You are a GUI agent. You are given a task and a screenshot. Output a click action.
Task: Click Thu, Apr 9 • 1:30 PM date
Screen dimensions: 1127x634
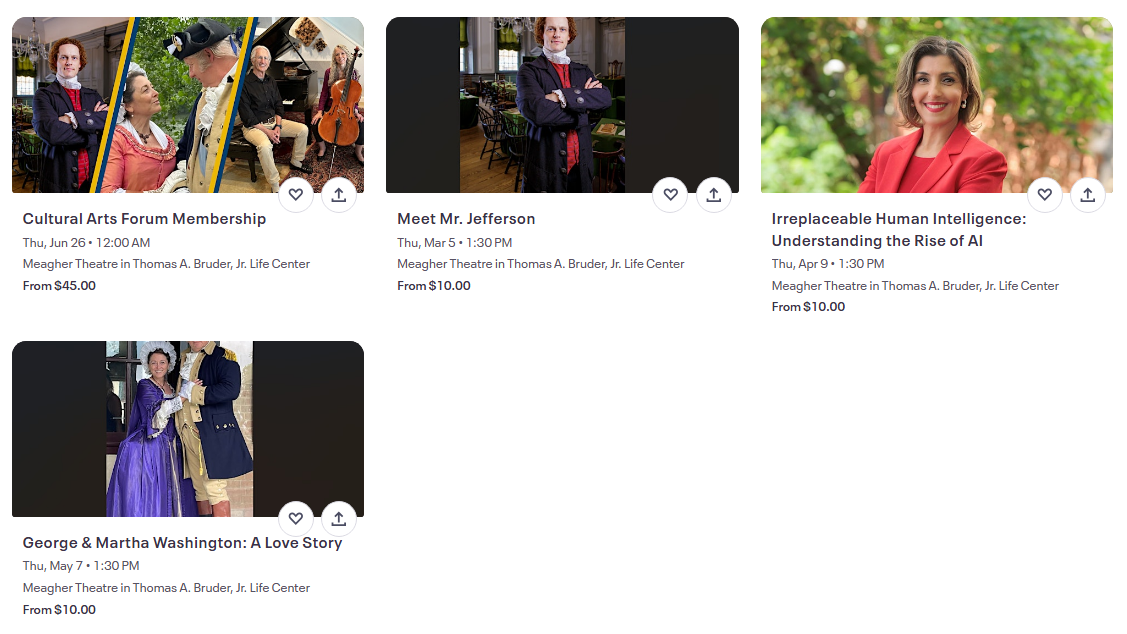pos(827,264)
